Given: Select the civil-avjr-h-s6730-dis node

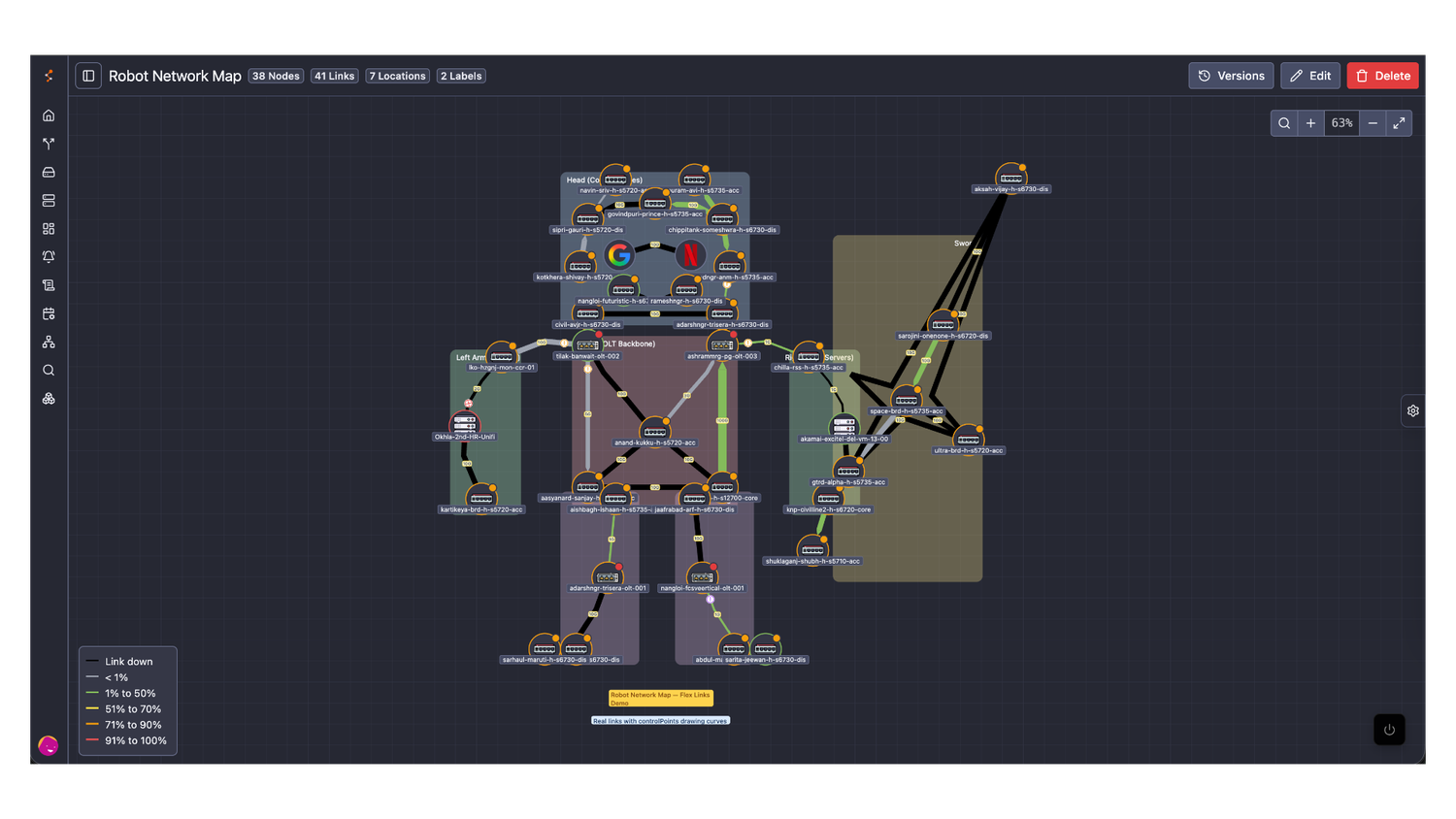Looking at the screenshot, I should point(587,312).
